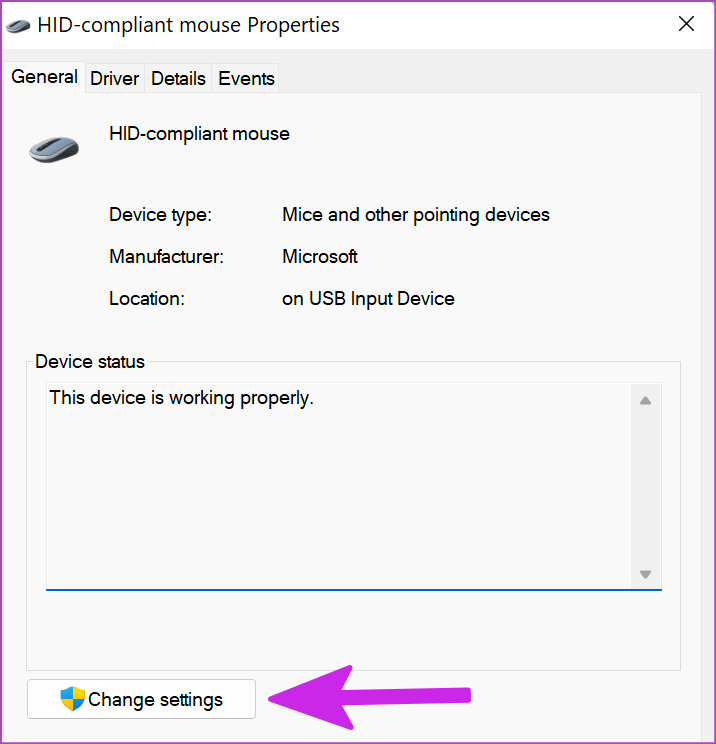Click the window title 'HID-compliant mouse Properties'

click(189, 26)
